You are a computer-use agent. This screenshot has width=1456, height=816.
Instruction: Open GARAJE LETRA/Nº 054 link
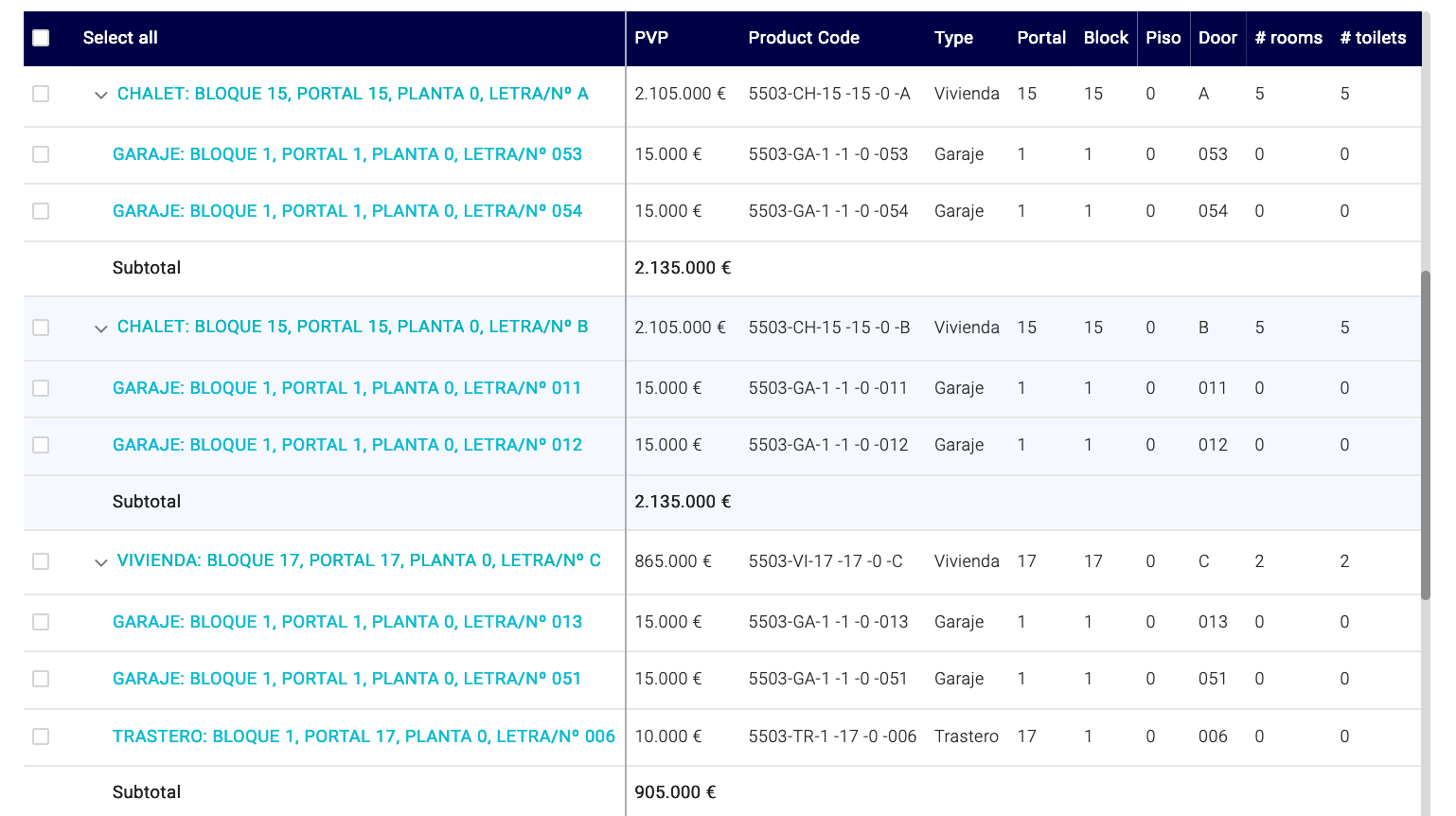pos(347,211)
